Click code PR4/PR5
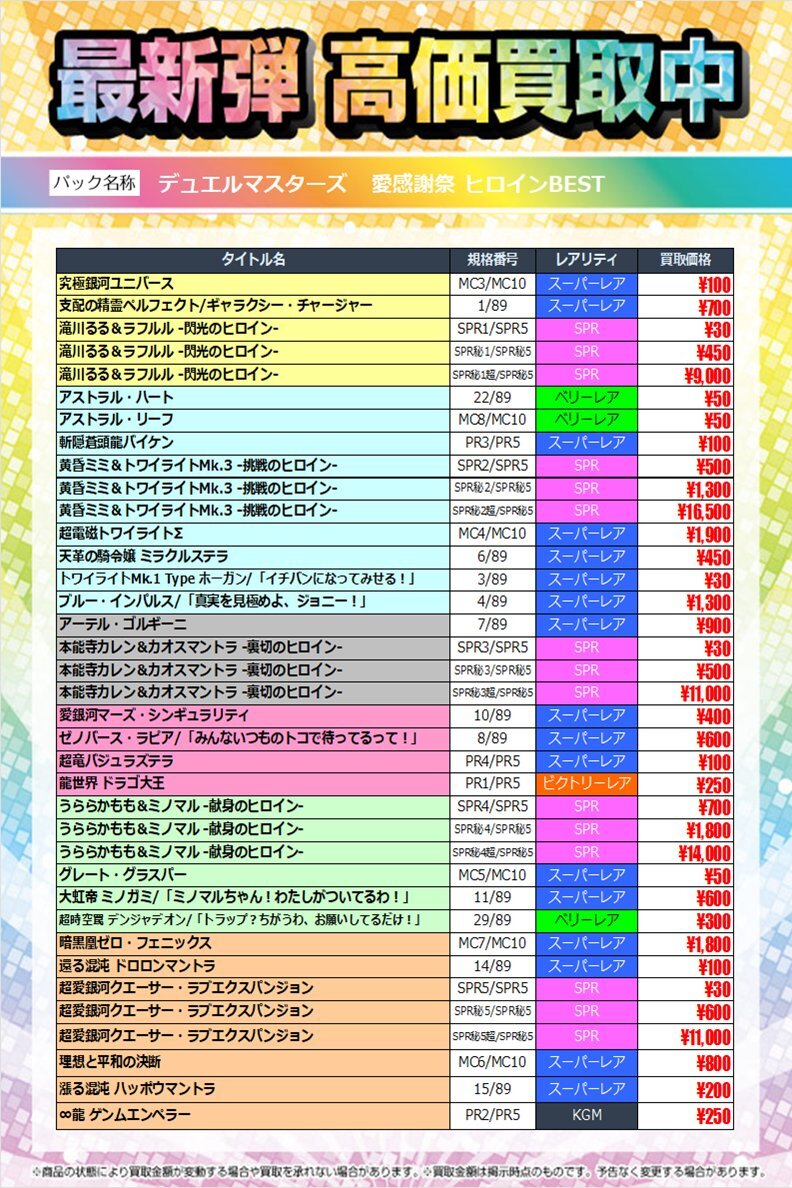Viewport: 792px width, 1188px height. tap(493, 761)
